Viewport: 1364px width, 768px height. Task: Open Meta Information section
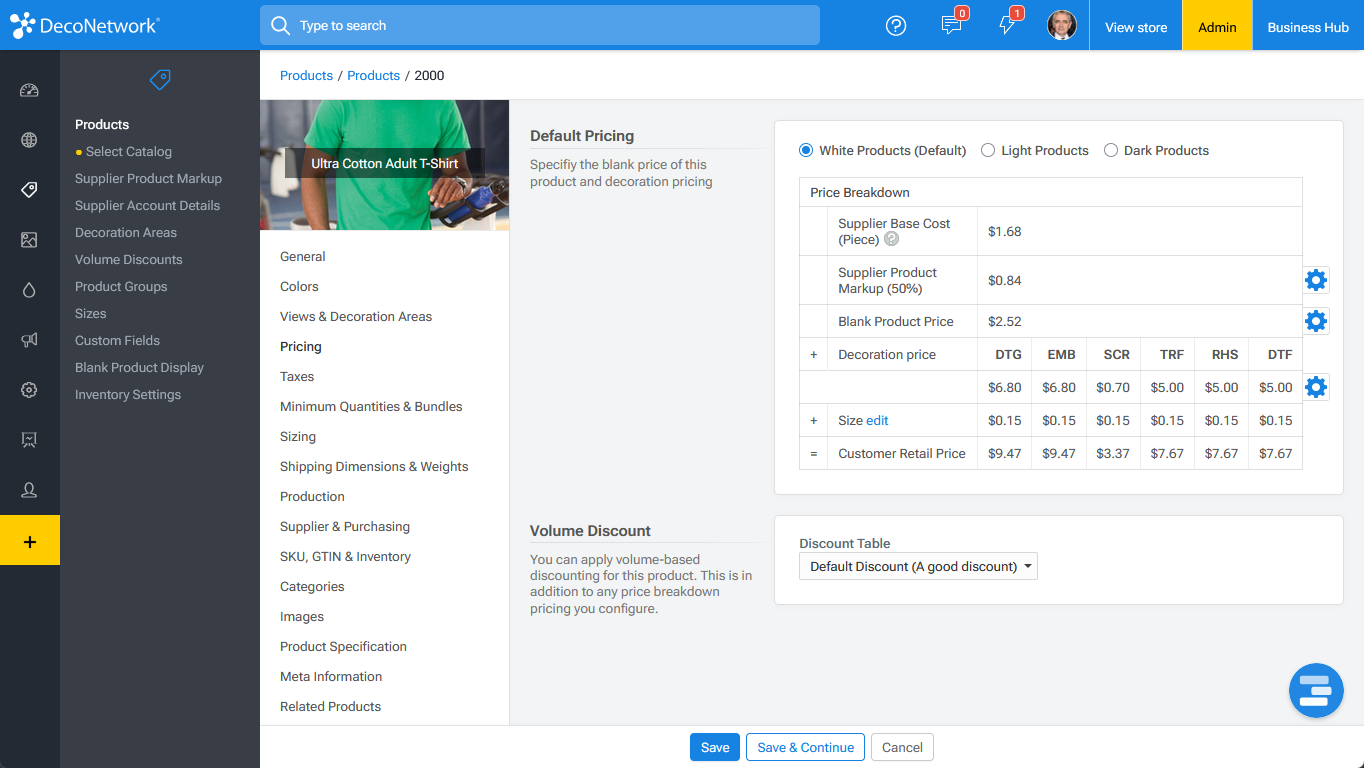pos(331,676)
